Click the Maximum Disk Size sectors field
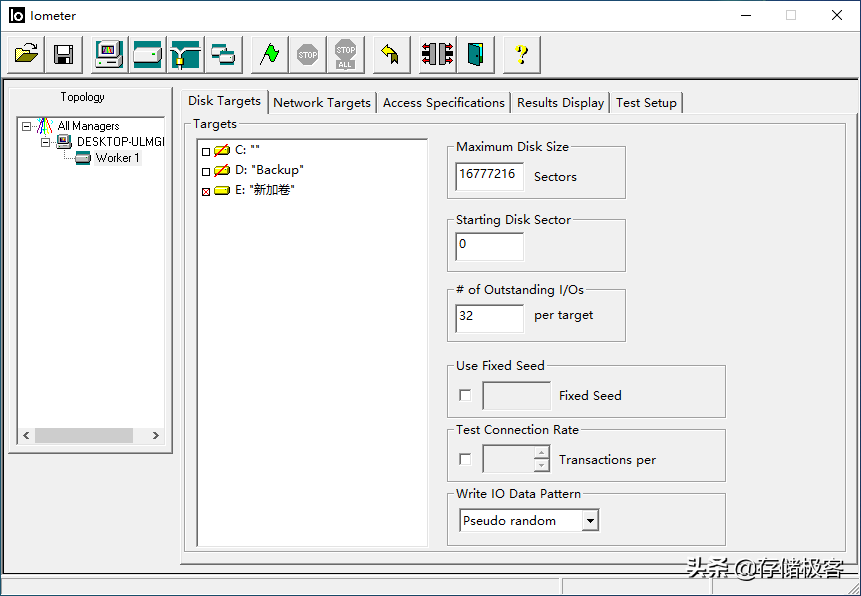The image size is (861, 596). [489, 176]
